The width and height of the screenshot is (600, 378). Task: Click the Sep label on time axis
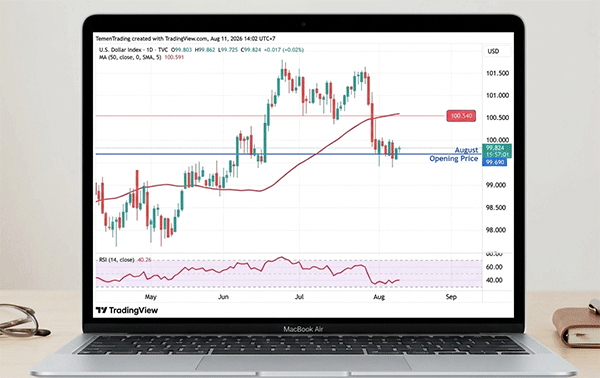click(x=451, y=297)
